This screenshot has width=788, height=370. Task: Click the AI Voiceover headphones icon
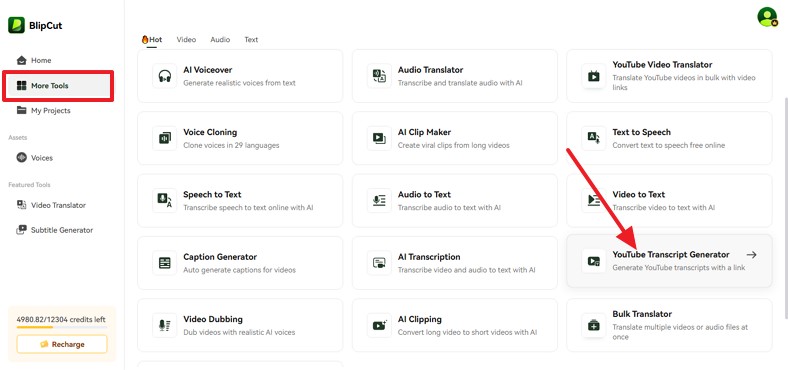click(165, 76)
